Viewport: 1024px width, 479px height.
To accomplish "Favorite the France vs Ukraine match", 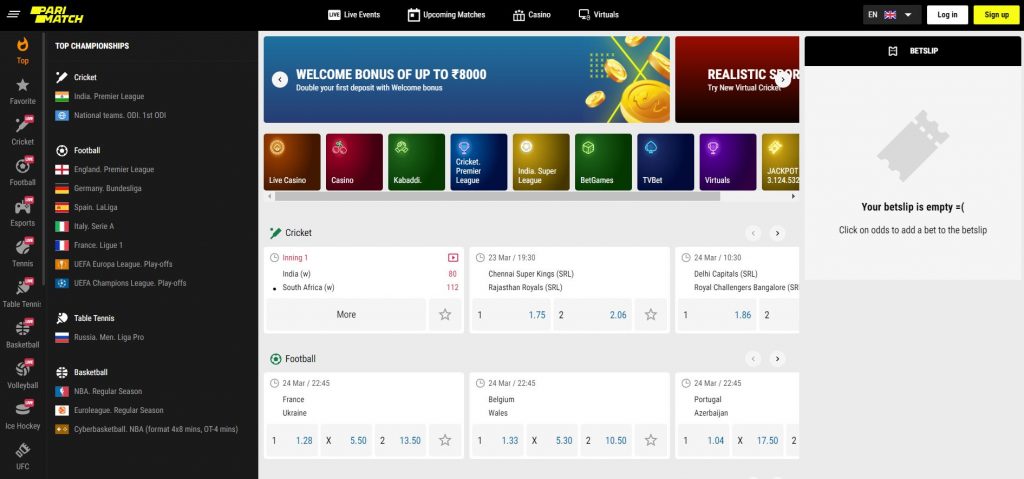I will pos(445,440).
